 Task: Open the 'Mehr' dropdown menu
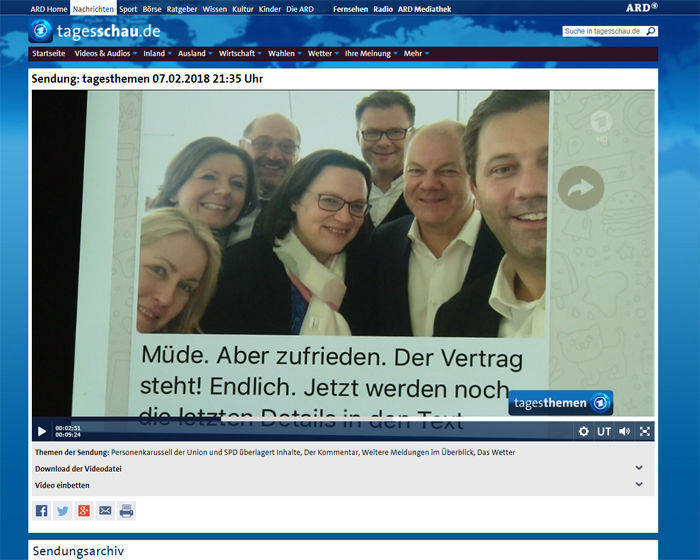(416, 53)
